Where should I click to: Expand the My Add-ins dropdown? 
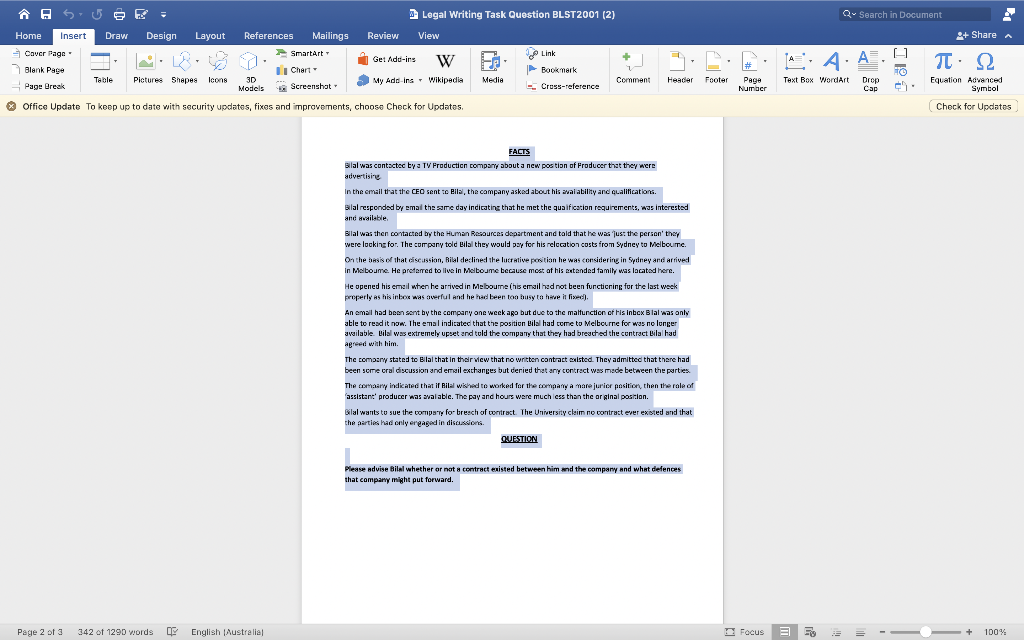click(x=420, y=80)
